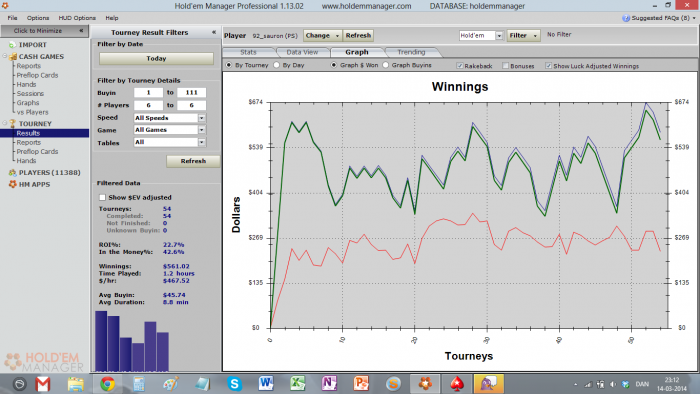
Task: Open the File menu
Action: tap(12, 18)
